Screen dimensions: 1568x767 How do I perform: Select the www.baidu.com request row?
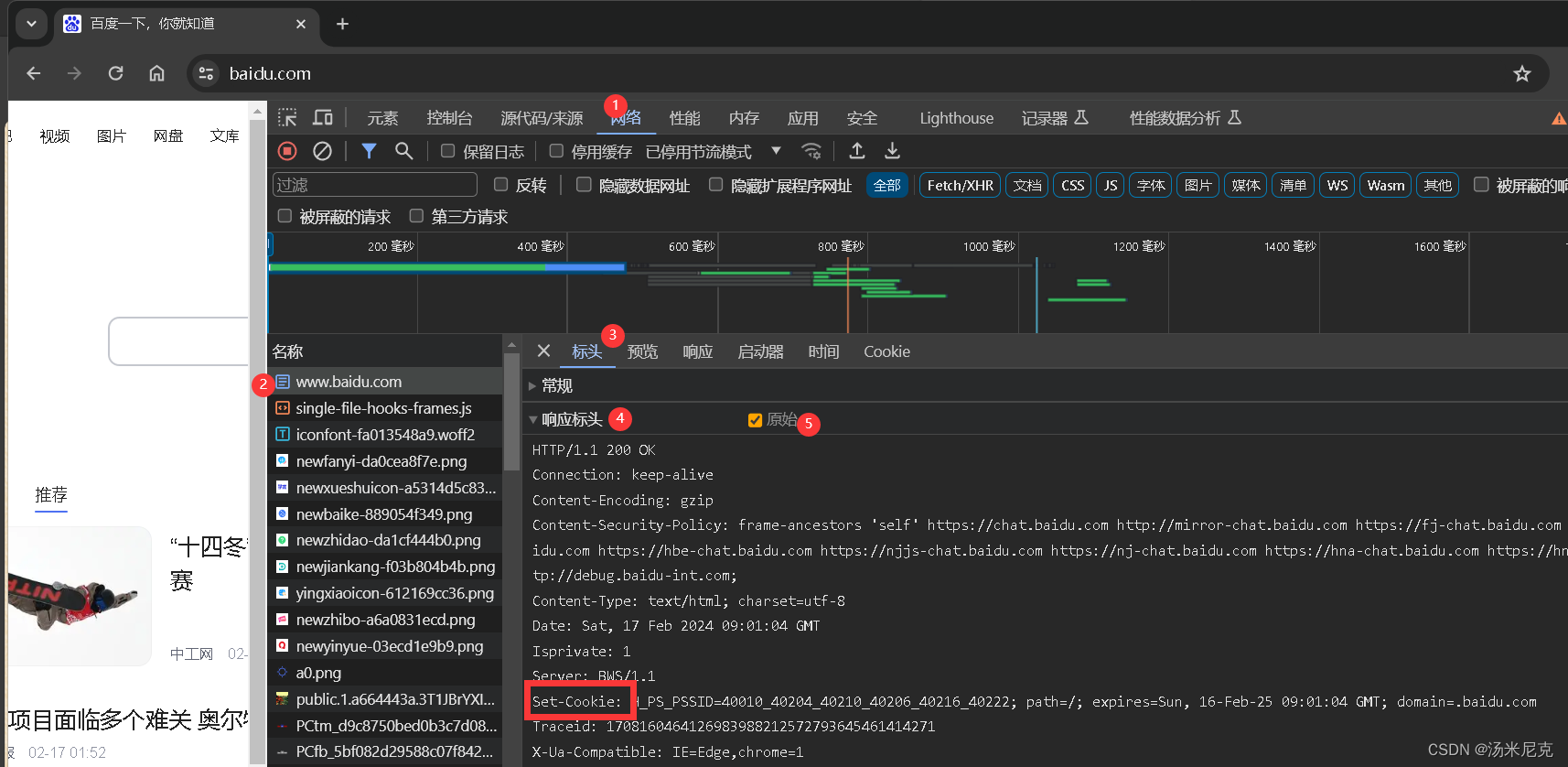tap(385, 382)
